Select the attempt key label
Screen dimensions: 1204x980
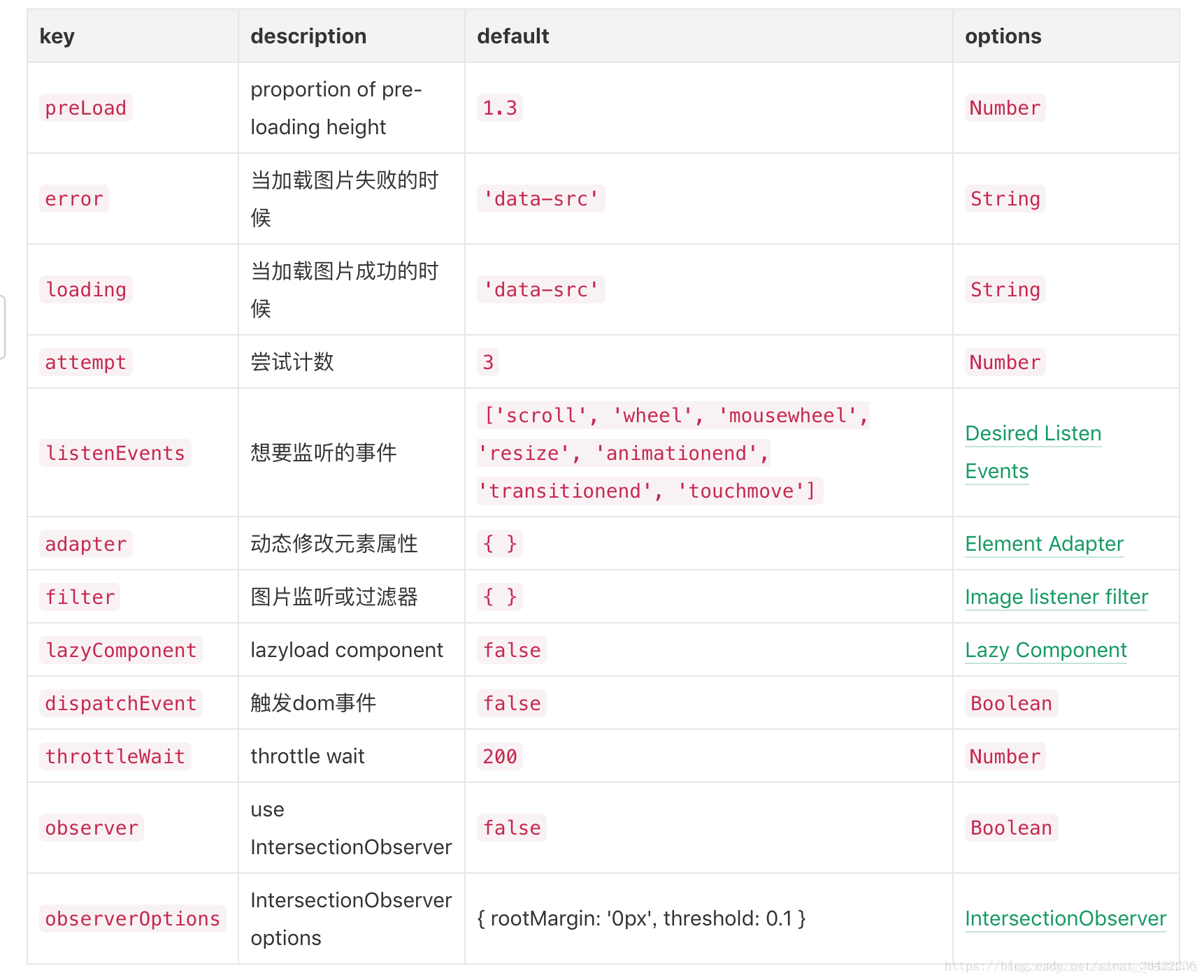pos(85,362)
